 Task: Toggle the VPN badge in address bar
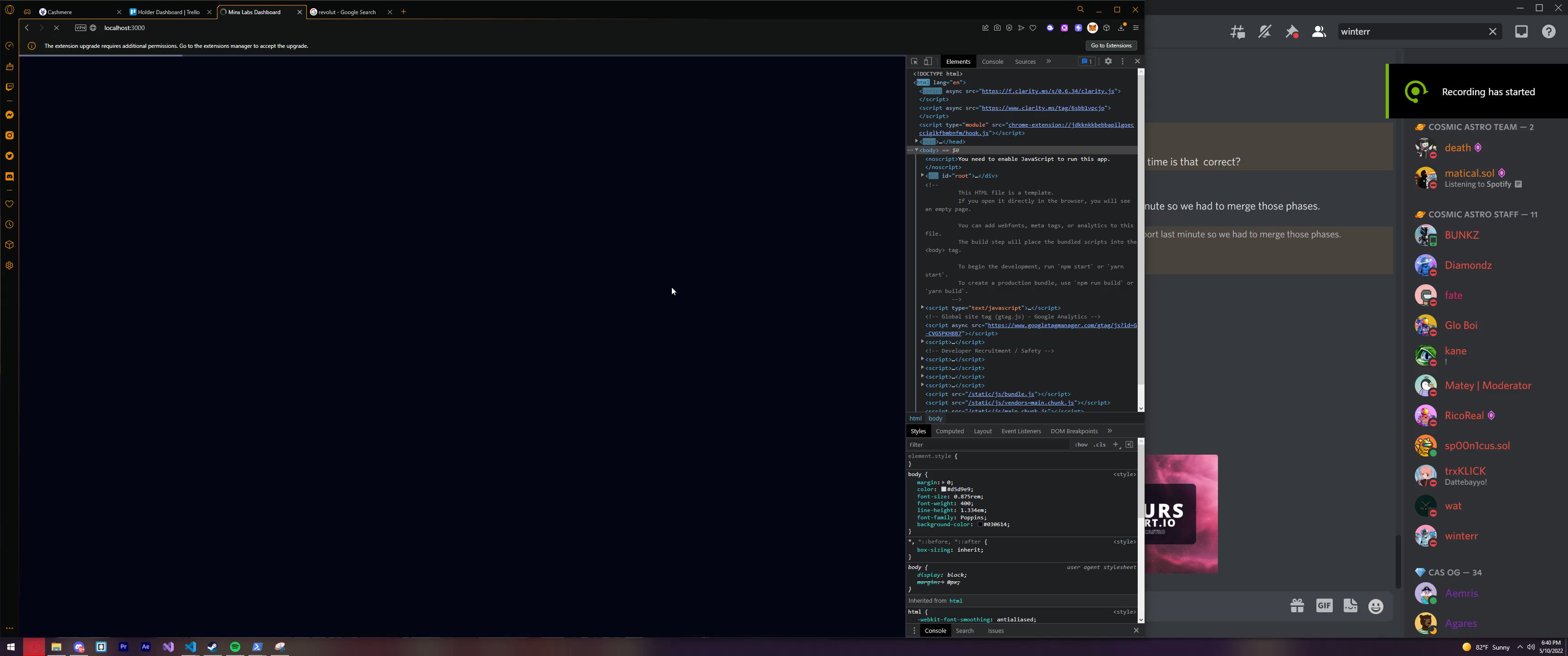point(80,28)
